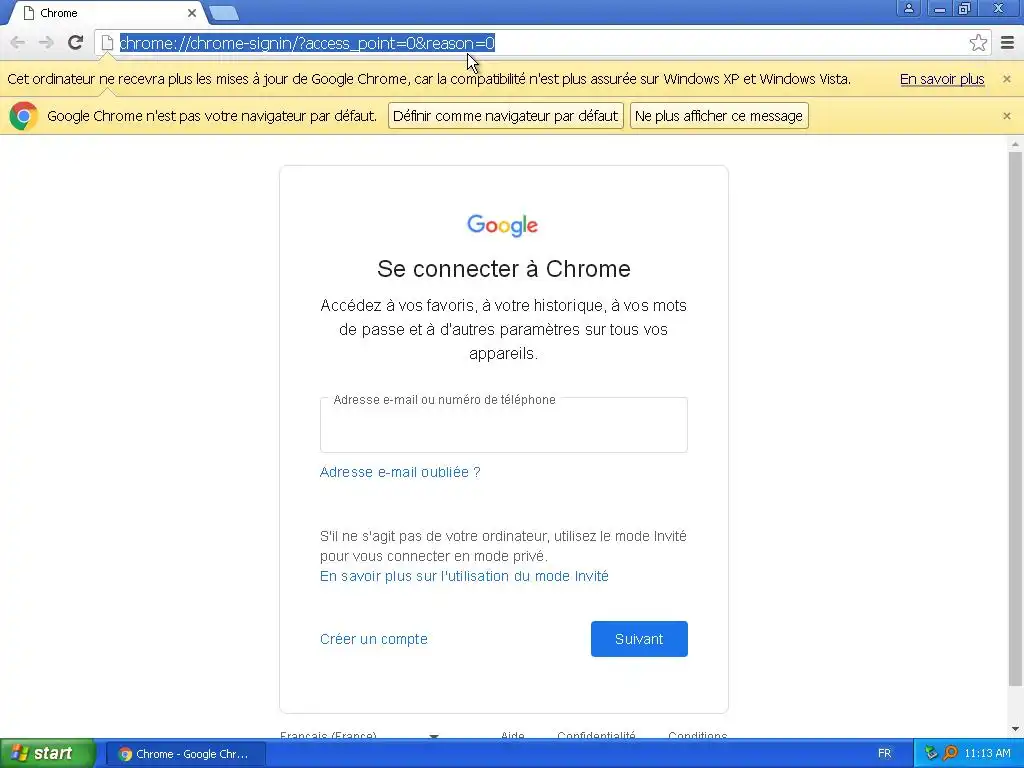Open 'Adresse e-mail oubliée ?' link
This screenshot has height=768, width=1024.
400,472
